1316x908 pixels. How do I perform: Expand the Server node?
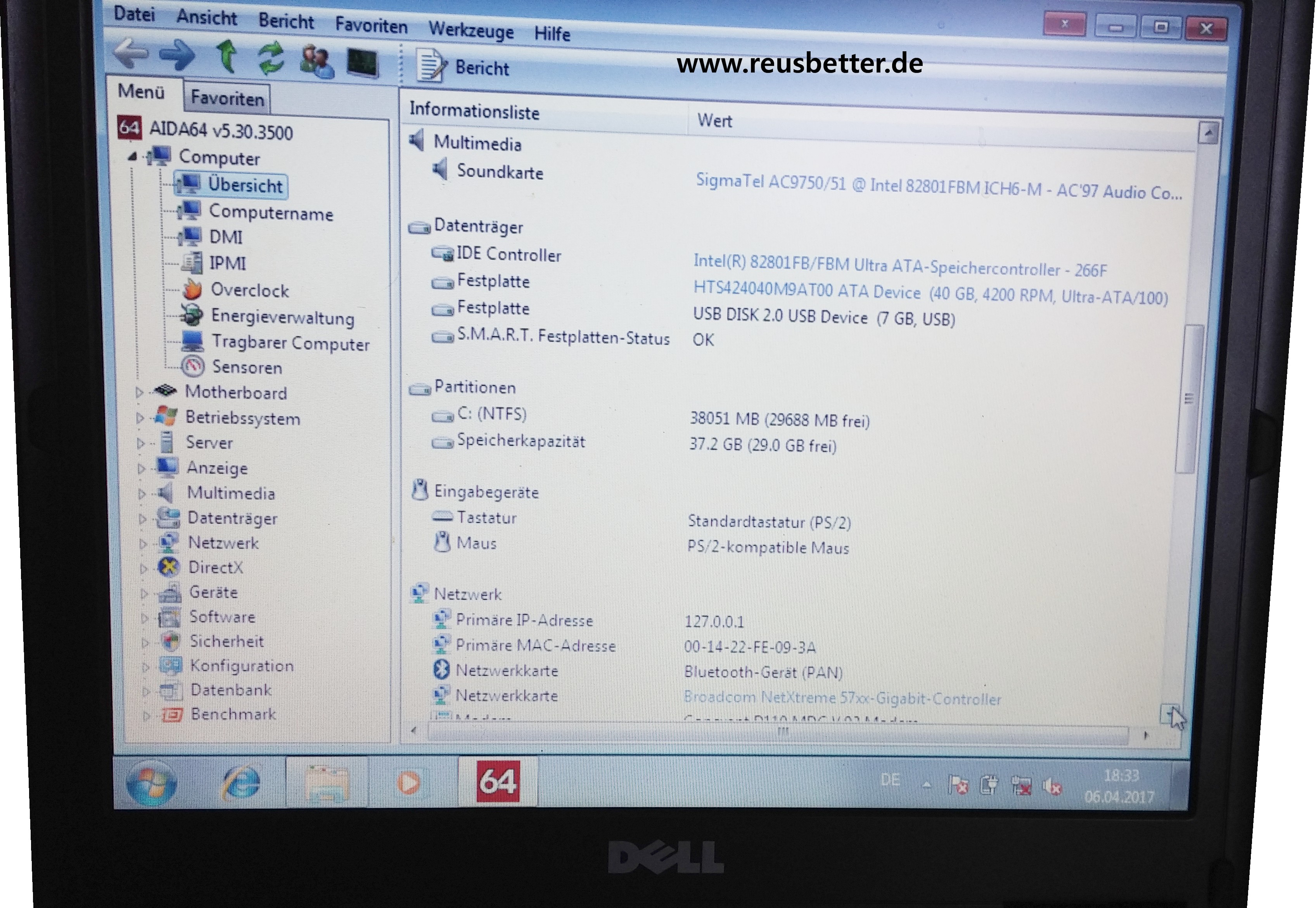click(141, 443)
